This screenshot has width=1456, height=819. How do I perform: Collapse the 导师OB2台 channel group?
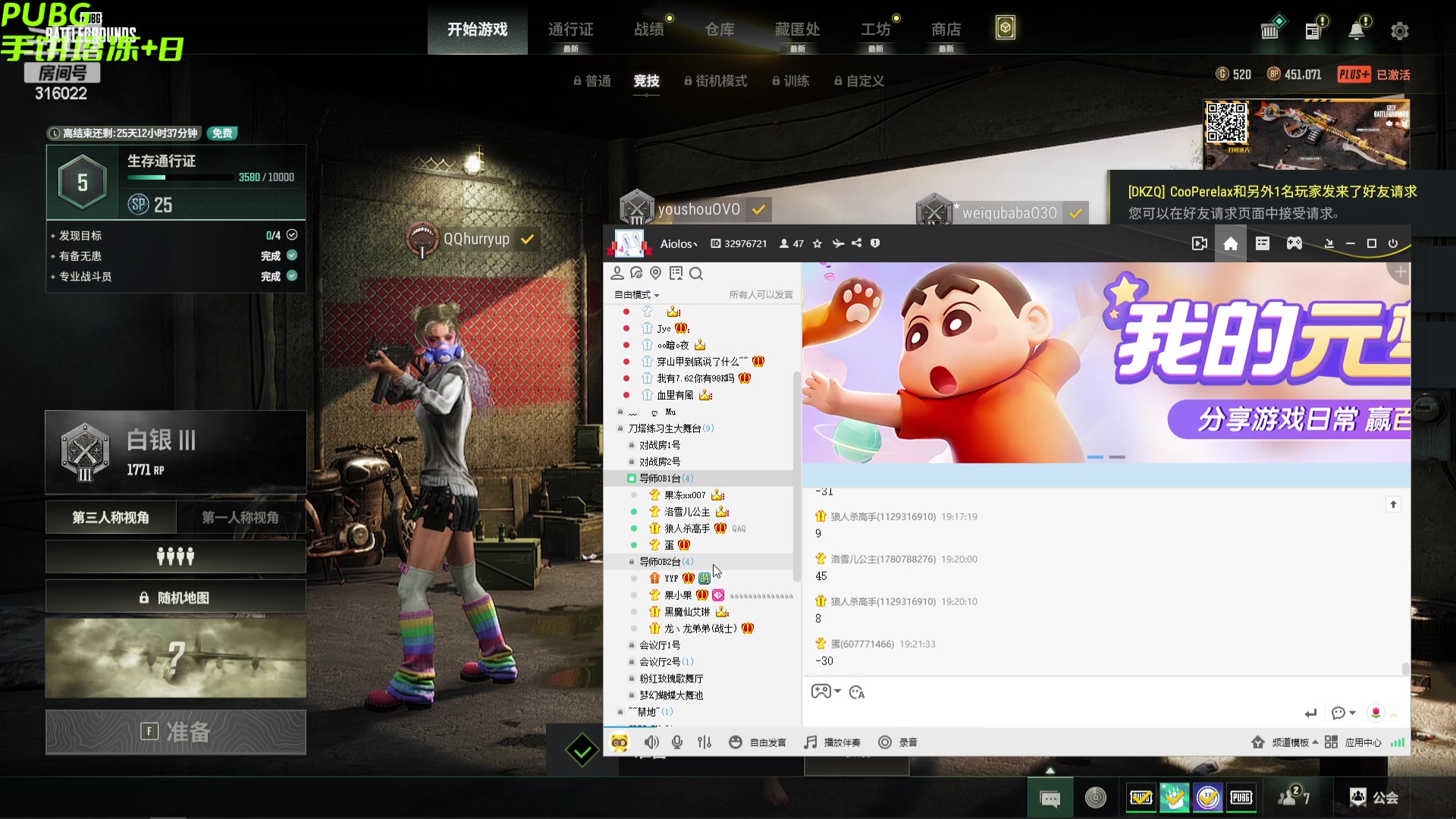point(632,562)
